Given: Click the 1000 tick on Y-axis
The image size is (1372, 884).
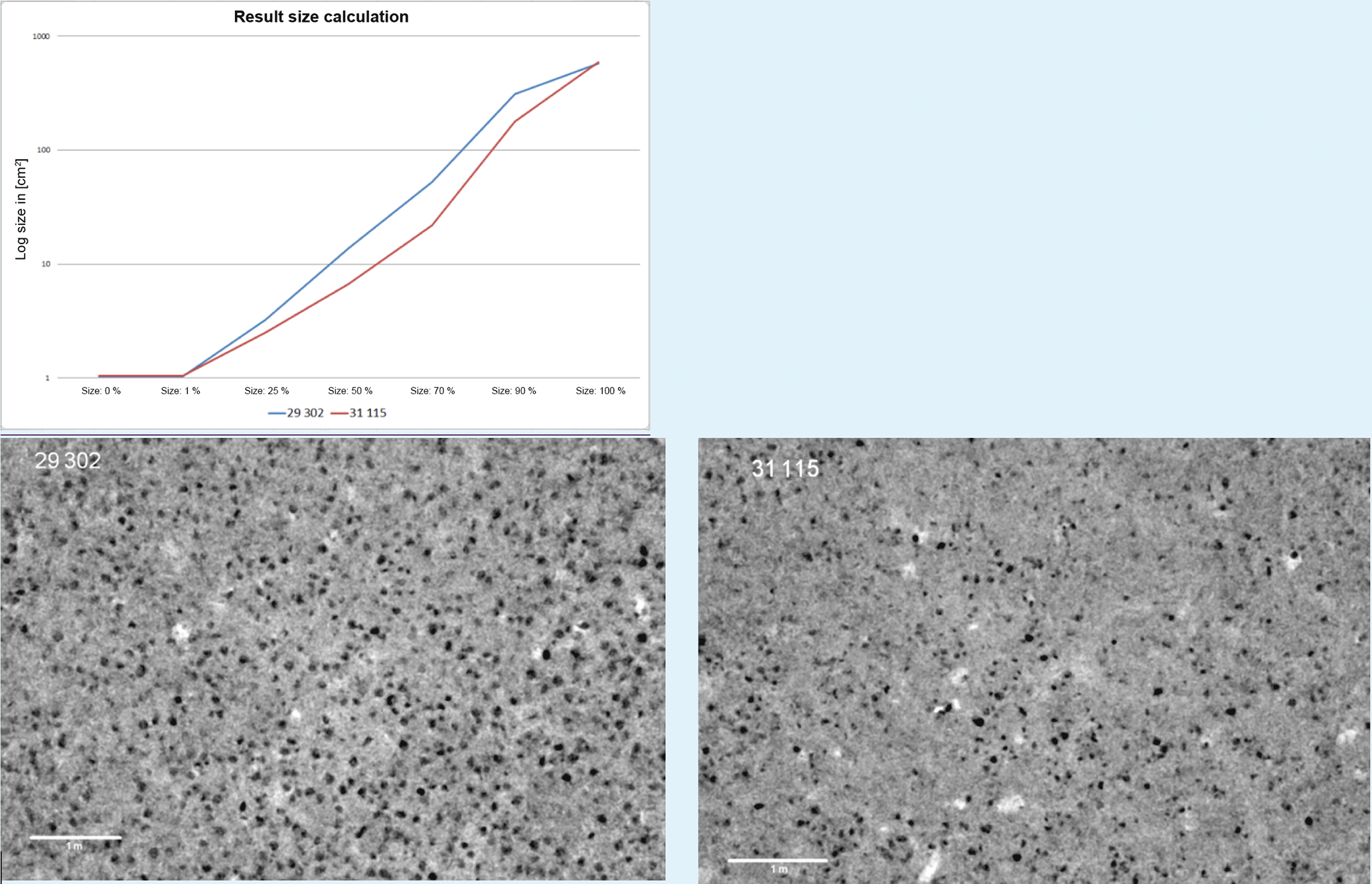Looking at the screenshot, I should tap(41, 37).
